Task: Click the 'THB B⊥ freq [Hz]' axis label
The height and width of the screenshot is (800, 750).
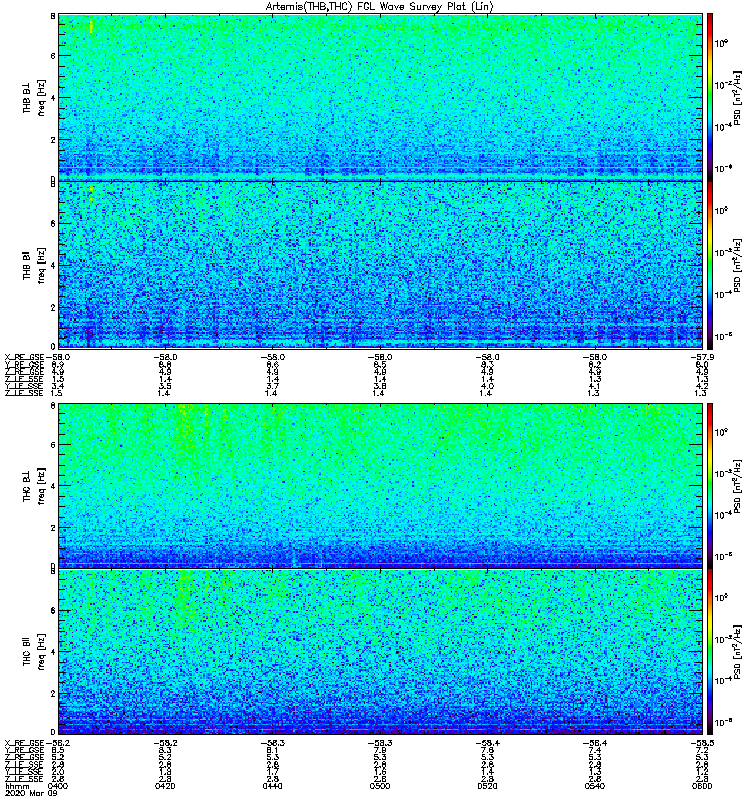Action: point(34,97)
